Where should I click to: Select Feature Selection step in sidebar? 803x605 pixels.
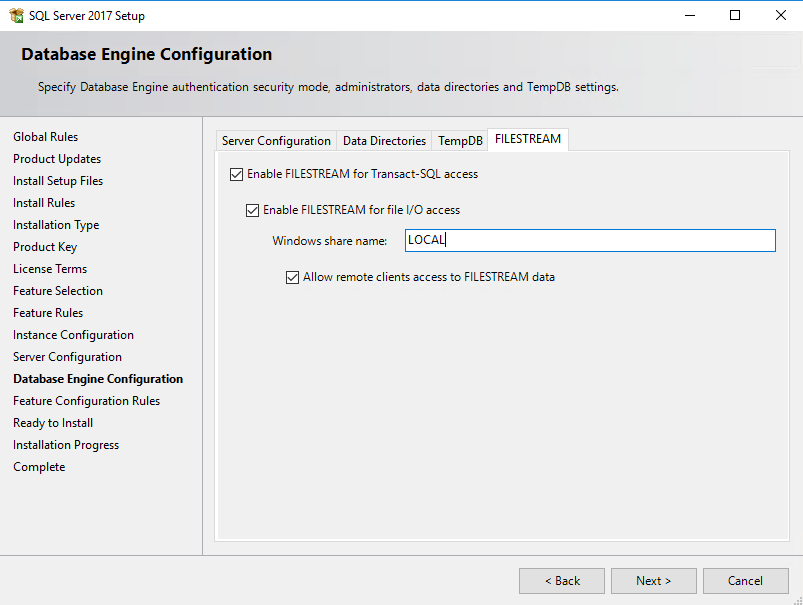[x=58, y=291]
